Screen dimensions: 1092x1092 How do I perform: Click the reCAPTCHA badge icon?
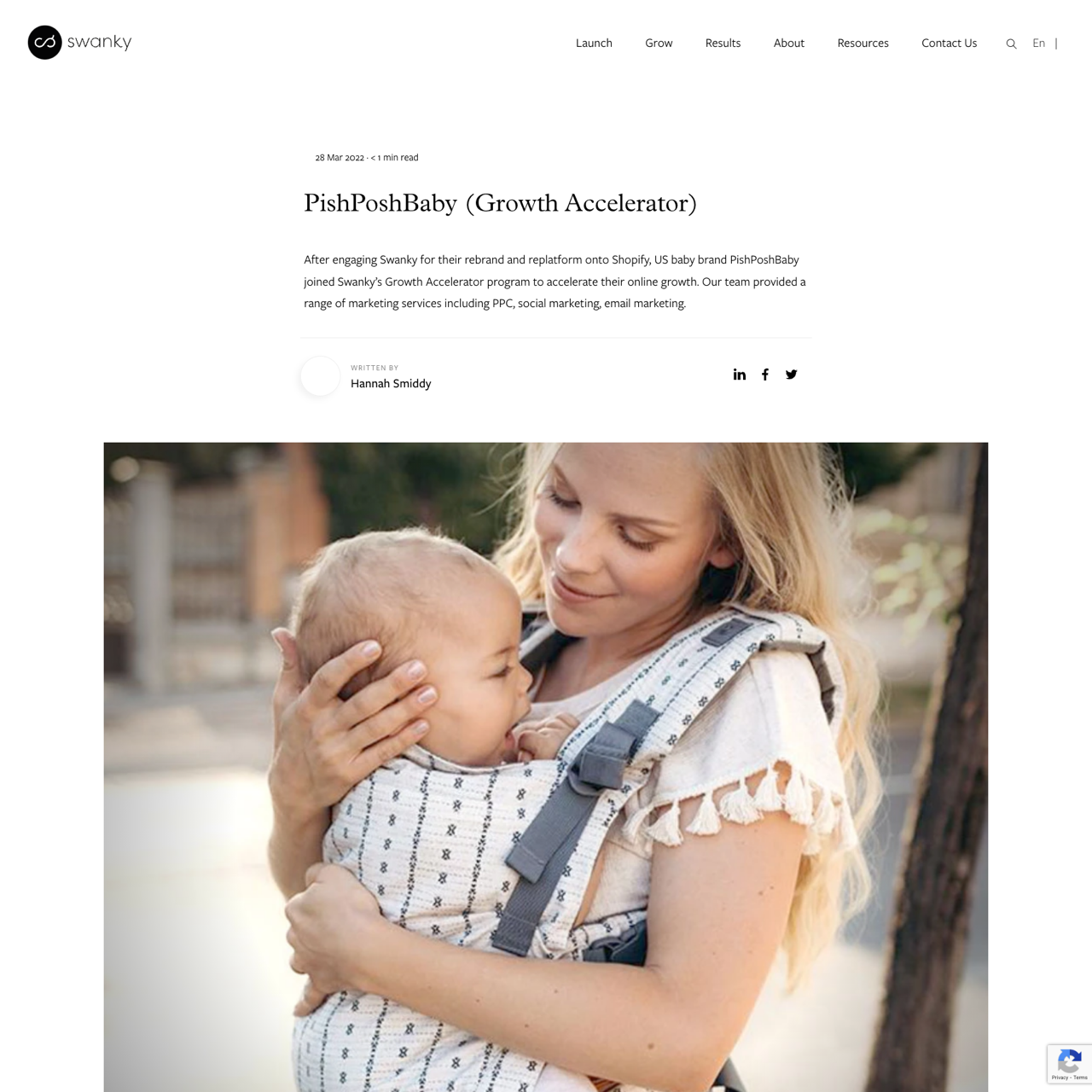[x=1069, y=1060]
